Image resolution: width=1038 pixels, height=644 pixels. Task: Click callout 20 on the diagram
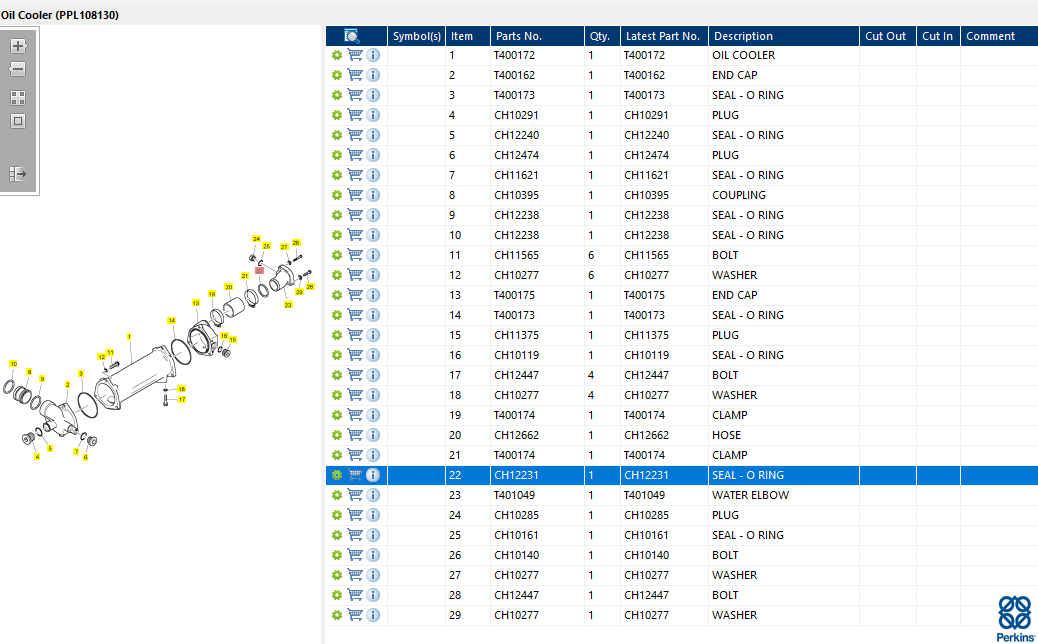(x=228, y=287)
